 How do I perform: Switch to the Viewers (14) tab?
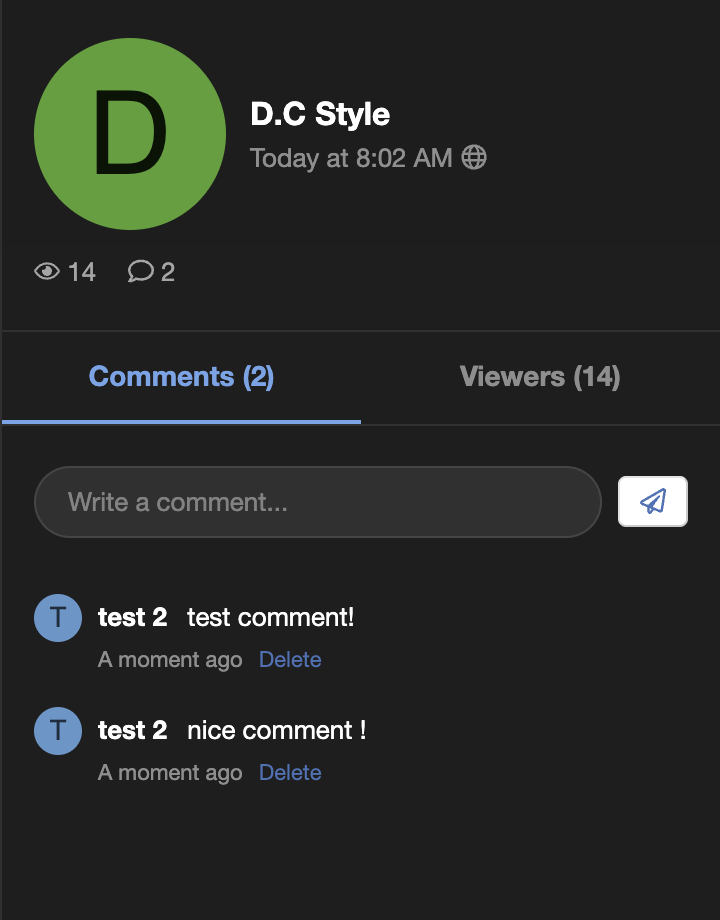(540, 377)
